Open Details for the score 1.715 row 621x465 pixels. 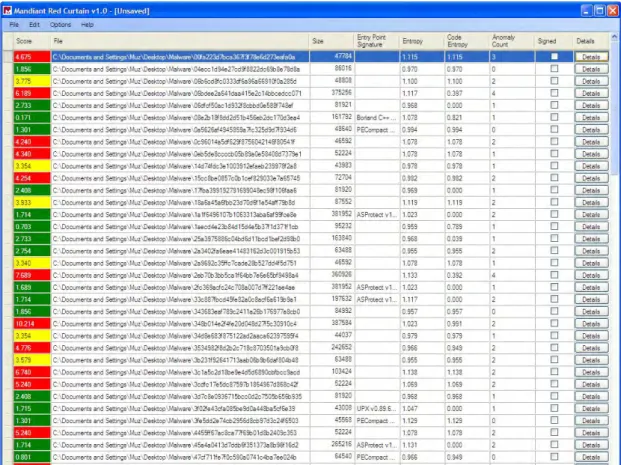[591, 408]
